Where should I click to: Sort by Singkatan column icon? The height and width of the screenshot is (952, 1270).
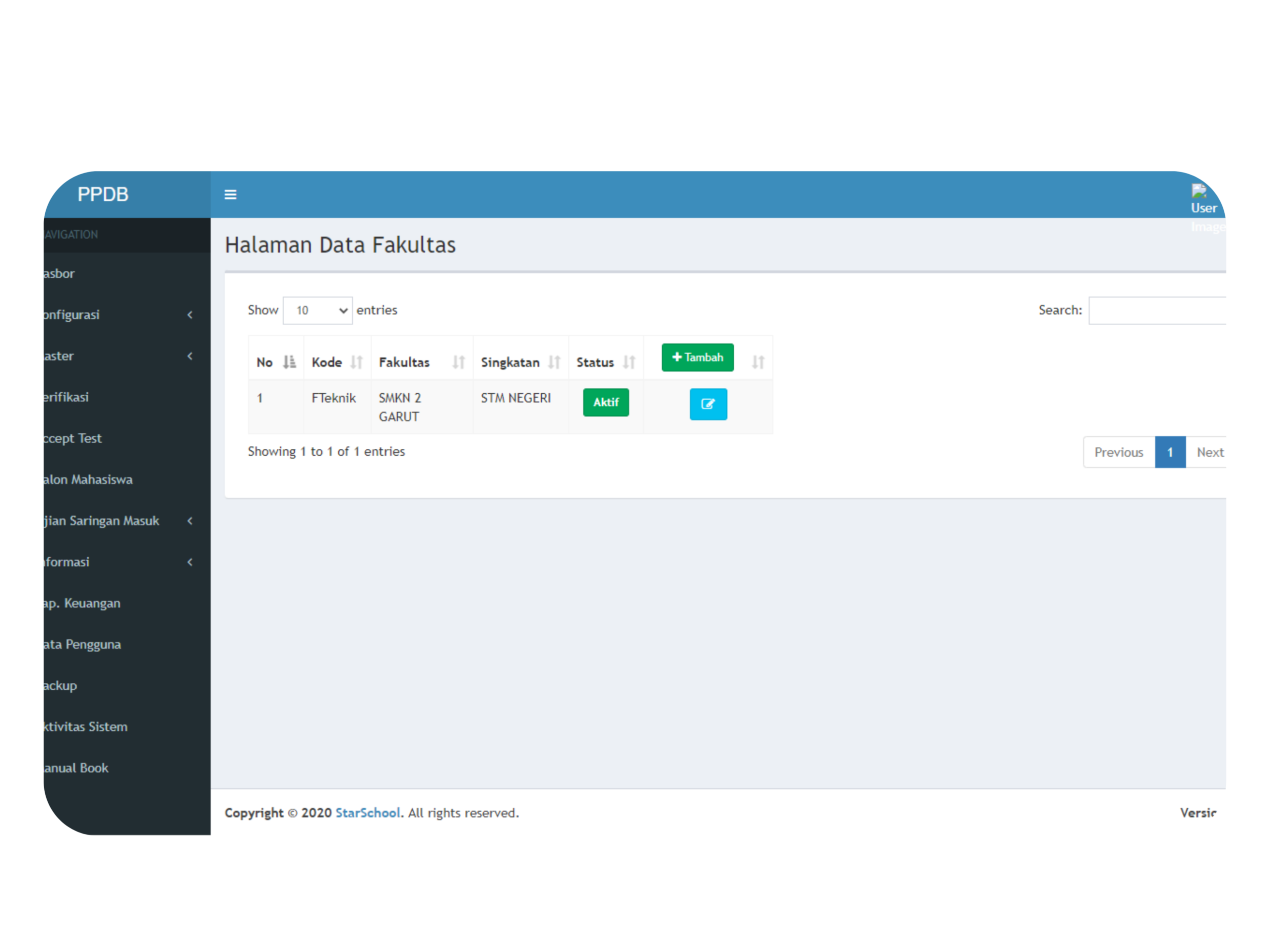pos(554,362)
